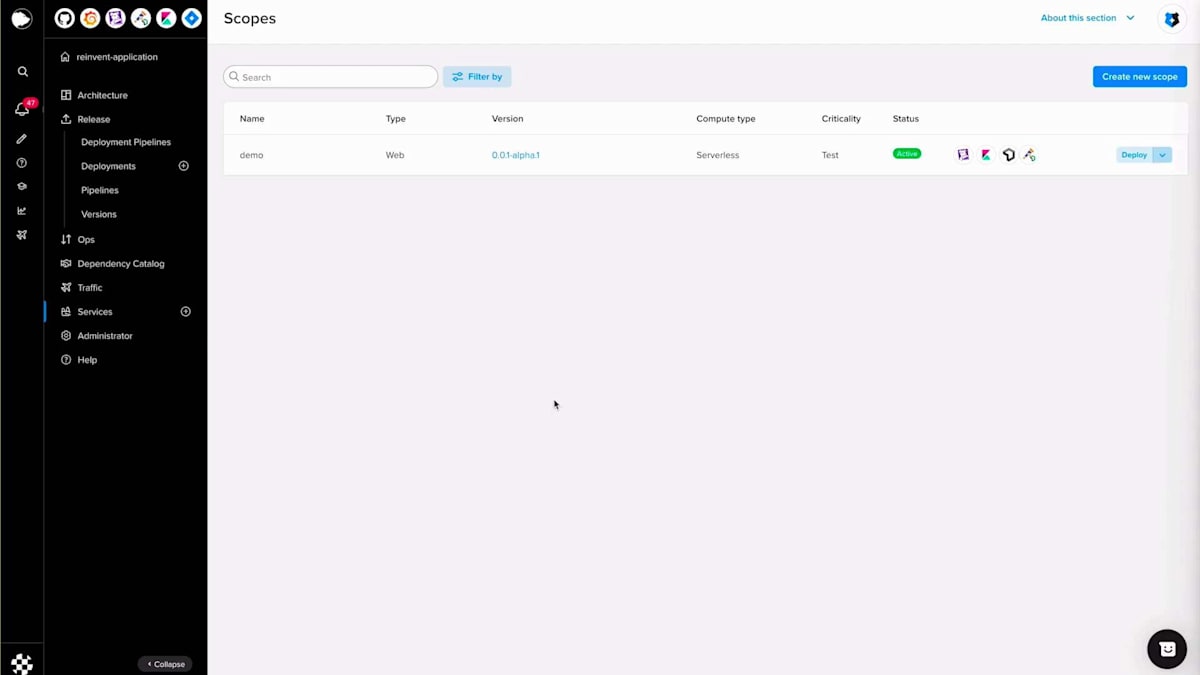Click the Compute type column header
Screen dimensions: 1200x675
point(726,118)
